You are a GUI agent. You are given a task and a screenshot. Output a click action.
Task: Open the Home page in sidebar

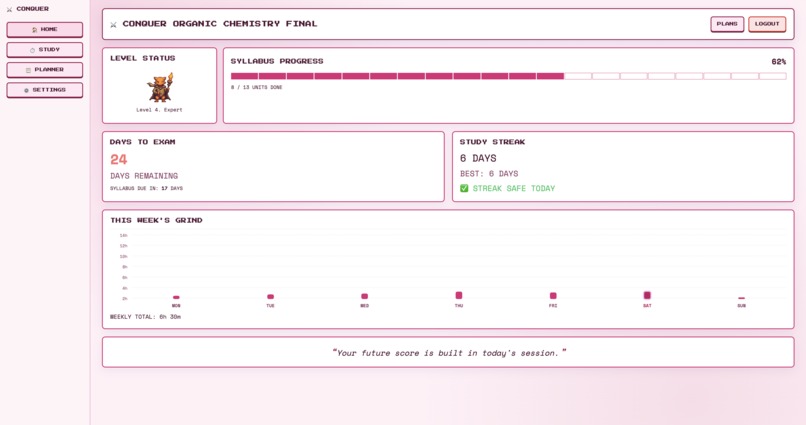pyautogui.click(x=45, y=30)
